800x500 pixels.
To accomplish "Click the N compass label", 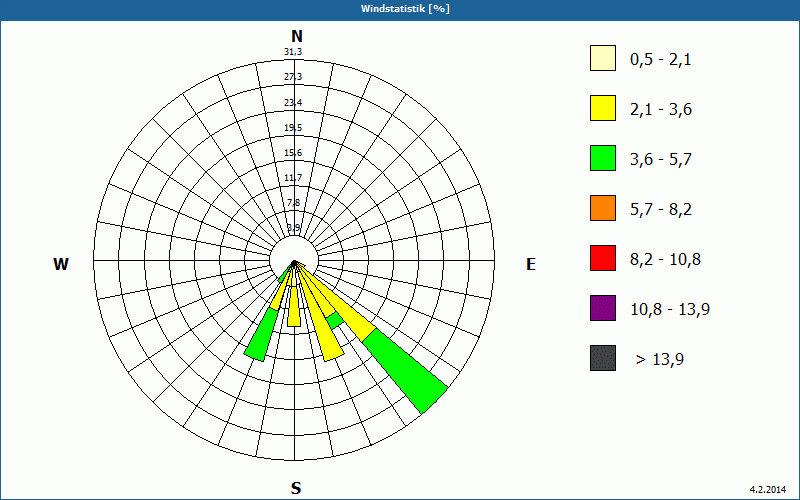I will (x=296, y=36).
